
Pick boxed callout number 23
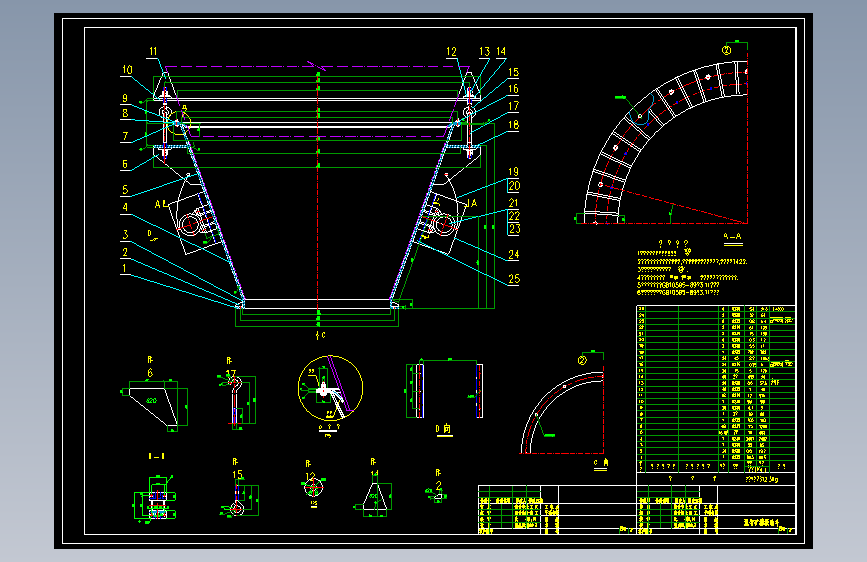pyautogui.click(x=514, y=228)
